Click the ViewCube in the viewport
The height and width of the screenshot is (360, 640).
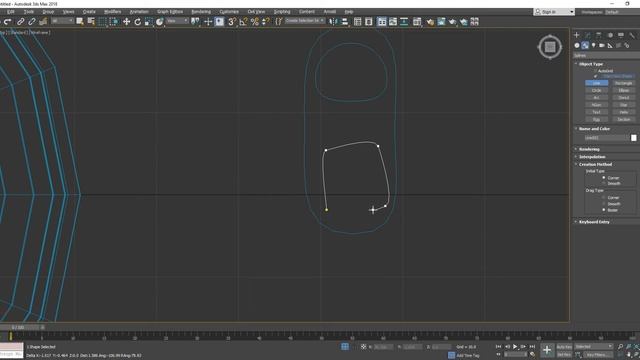(x=550, y=47)
